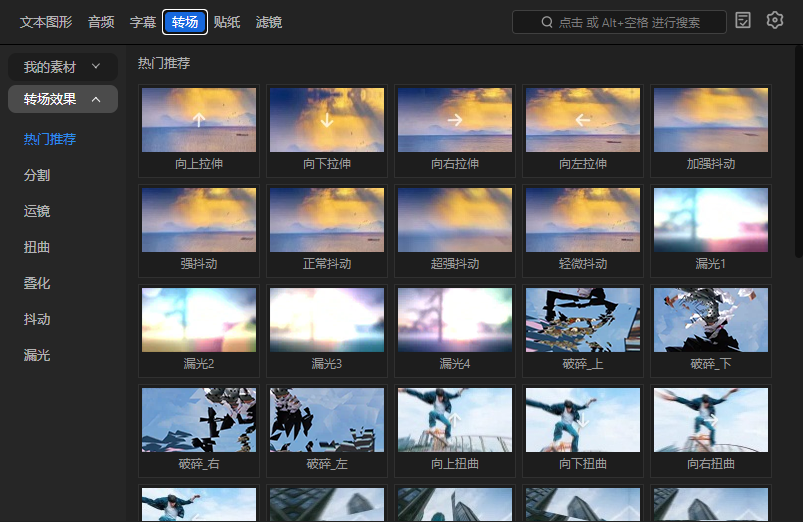Expand the 我的素材 dropdown
Screen dimensions: 803x522
63,67
